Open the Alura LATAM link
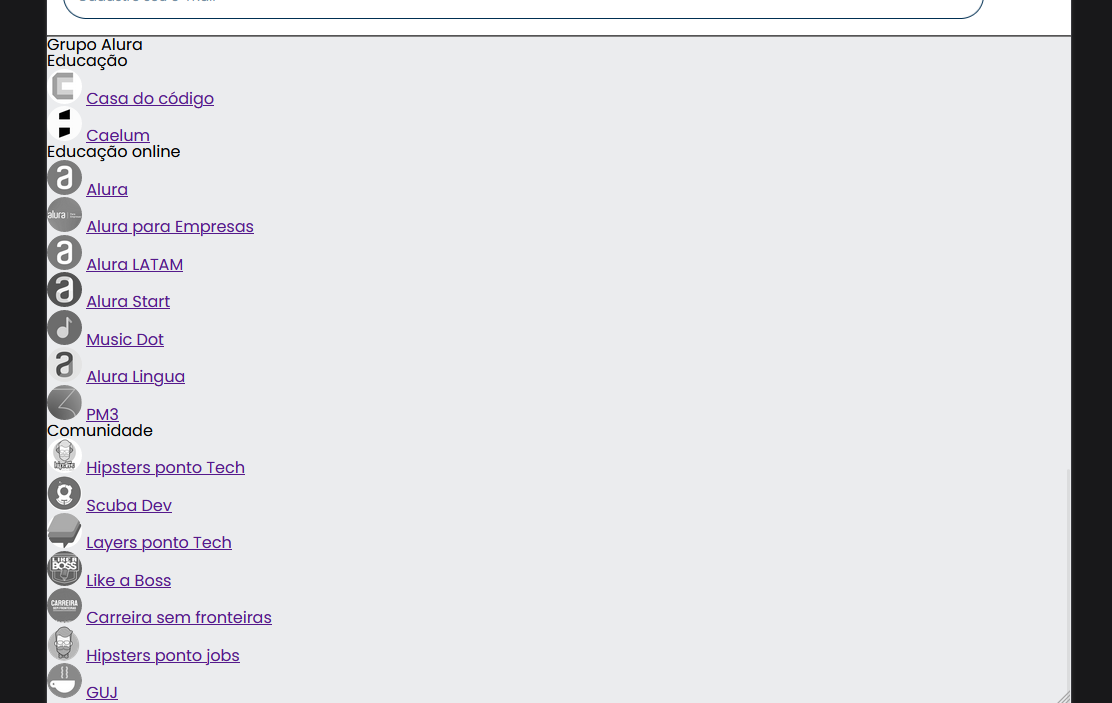This screenshot has width=1112, height=703. (x=134, y=265)
